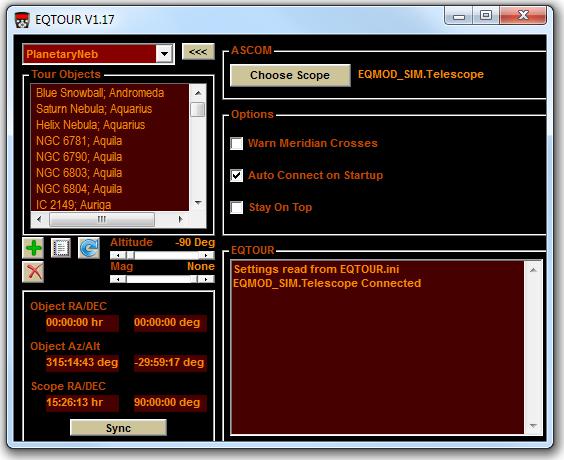This screenshot has width=564, height=460.
Task: Select NGC 6790; Aquila entry
Action: pos(79,157)
